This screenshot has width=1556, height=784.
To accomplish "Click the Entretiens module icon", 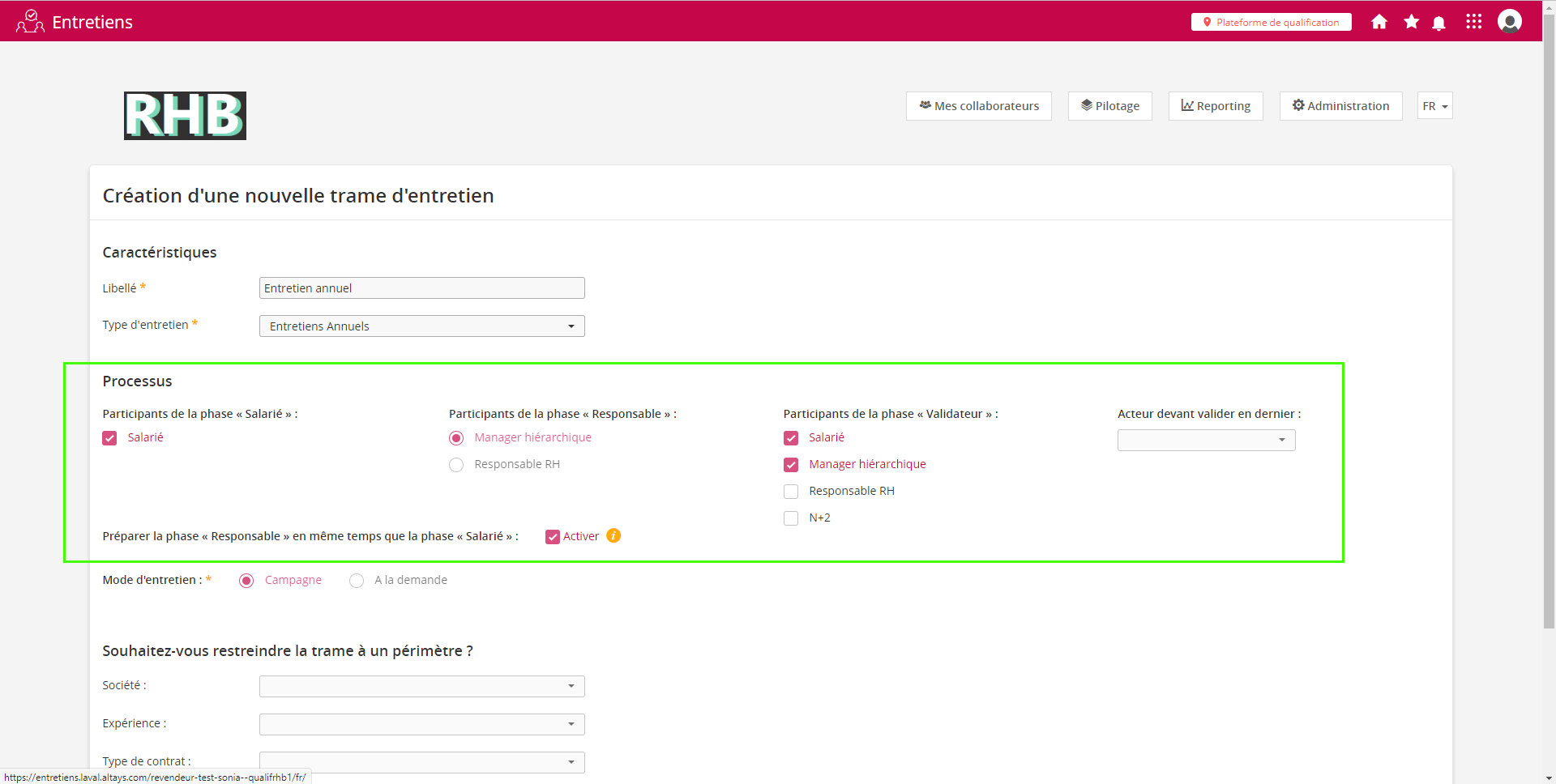I will (x=30, y=21).
